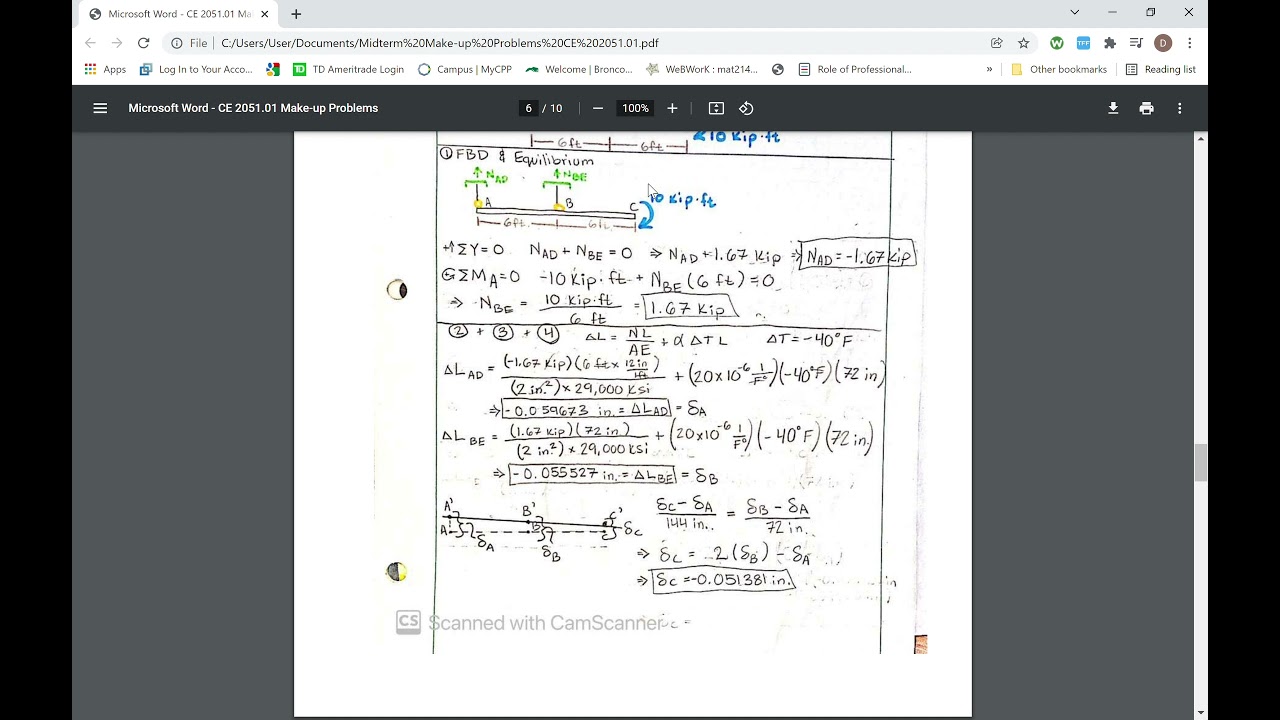The height and width of the screenshot is (720, 1280).
Task: Print the PDF document
Action: pyautogui.click(x=1146, y=108)
